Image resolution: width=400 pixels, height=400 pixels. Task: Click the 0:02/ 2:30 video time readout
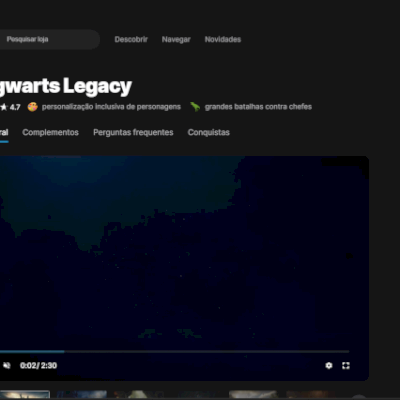pyautogui.click(x=38, y=366)
